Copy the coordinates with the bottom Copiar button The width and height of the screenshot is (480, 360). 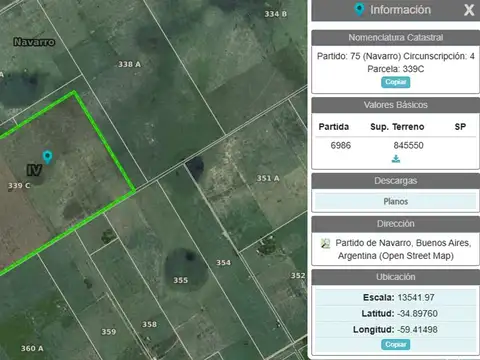(x=396, y=345)
